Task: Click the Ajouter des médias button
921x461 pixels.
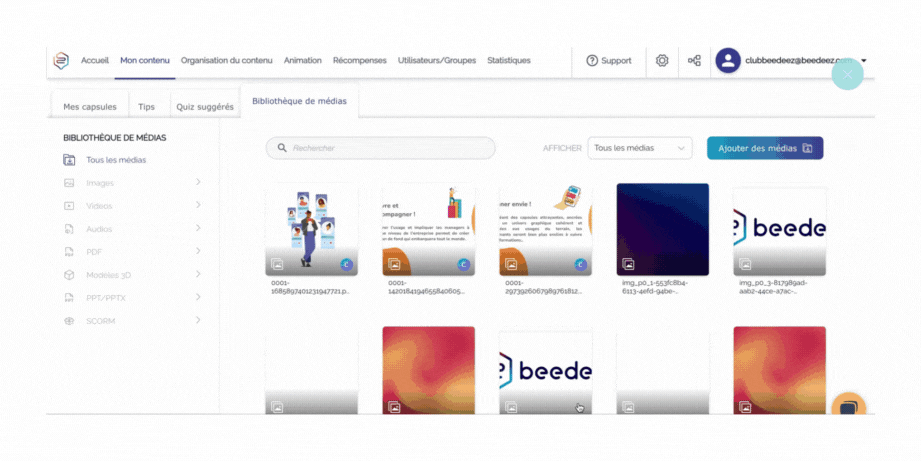Action: (764, 148)
